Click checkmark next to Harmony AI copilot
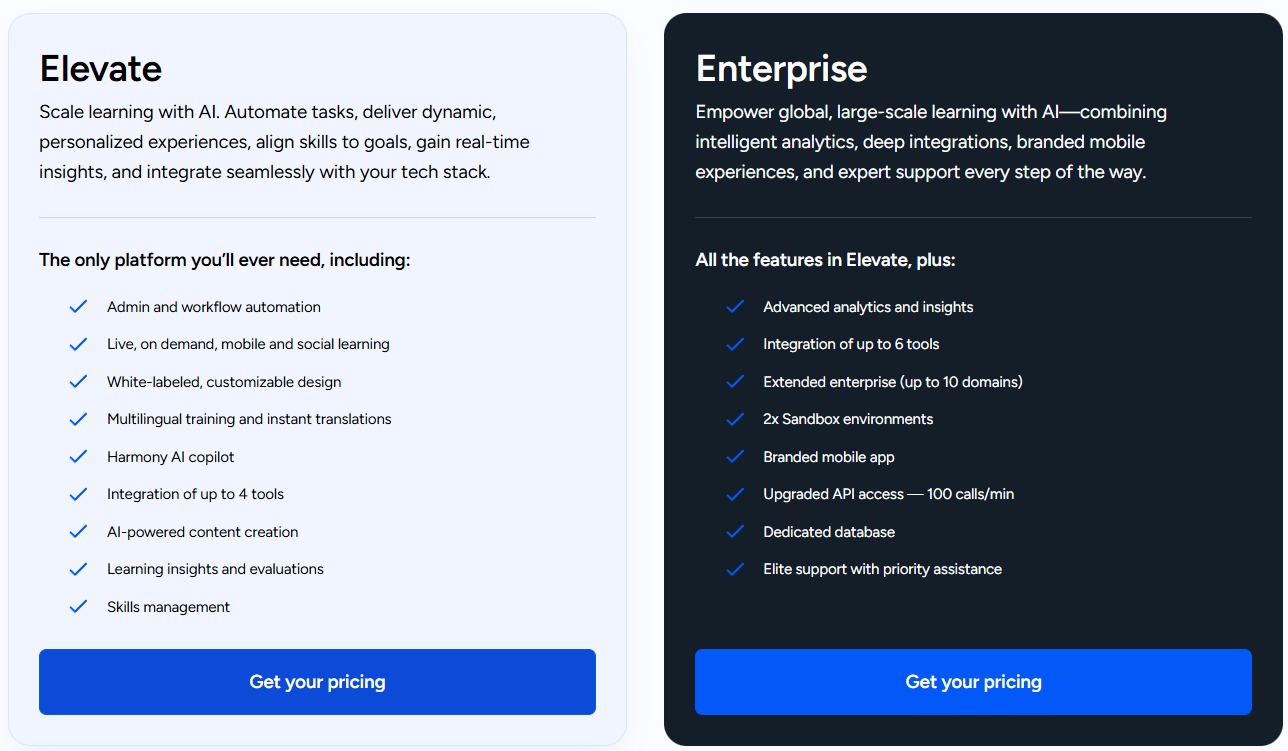Viewport: 1288px width, 751px height. (x=78, y=457)
